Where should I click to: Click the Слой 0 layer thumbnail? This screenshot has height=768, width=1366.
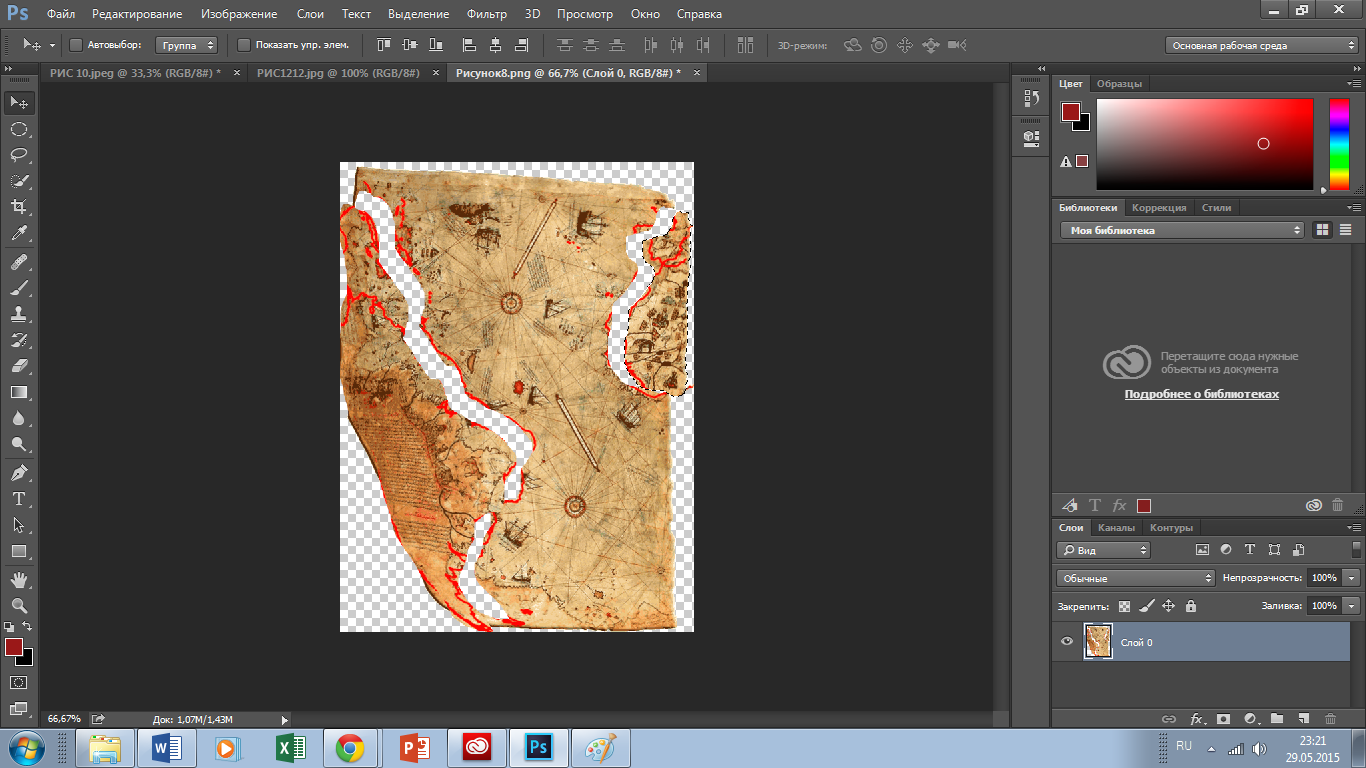[1098, 641]
